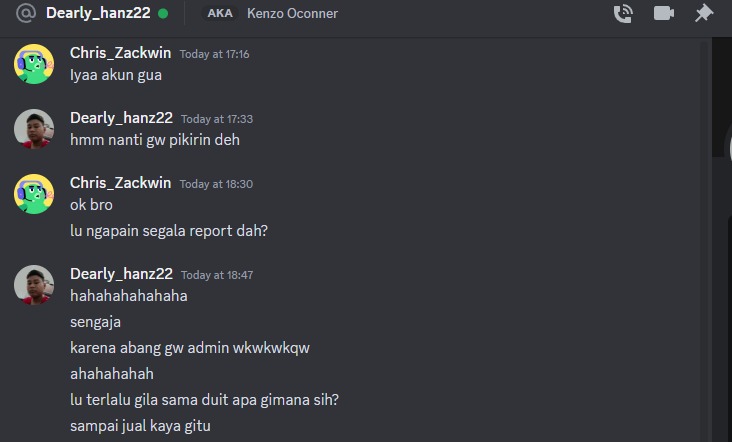This screenshot has height=442, width=732.
Task: Click Chris_Zackwin's avatar at 18:30 message
Action: click(34, 194)
